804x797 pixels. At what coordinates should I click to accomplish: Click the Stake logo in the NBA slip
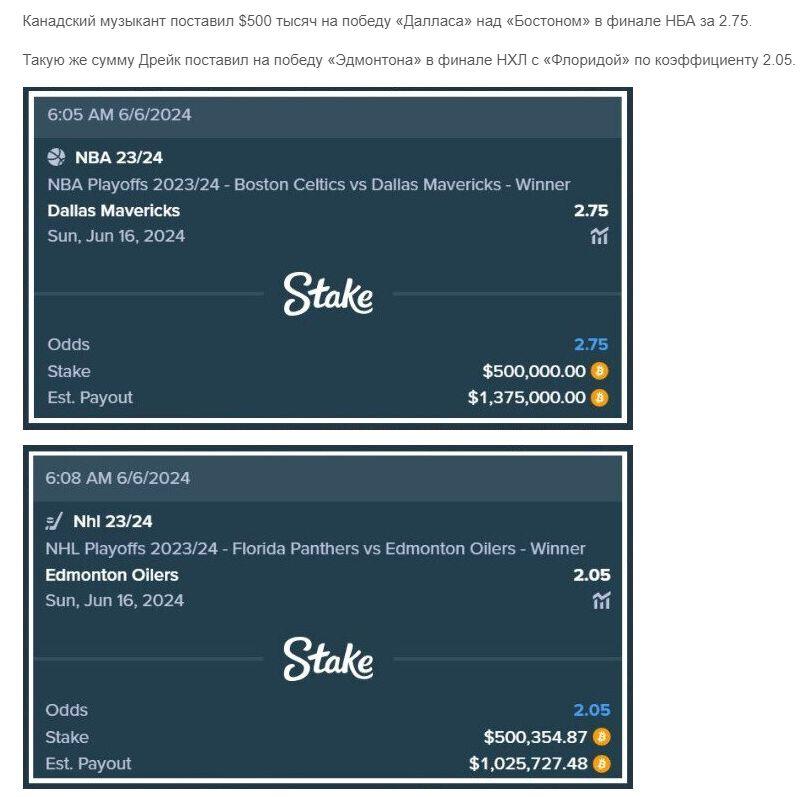pos(328,294)
